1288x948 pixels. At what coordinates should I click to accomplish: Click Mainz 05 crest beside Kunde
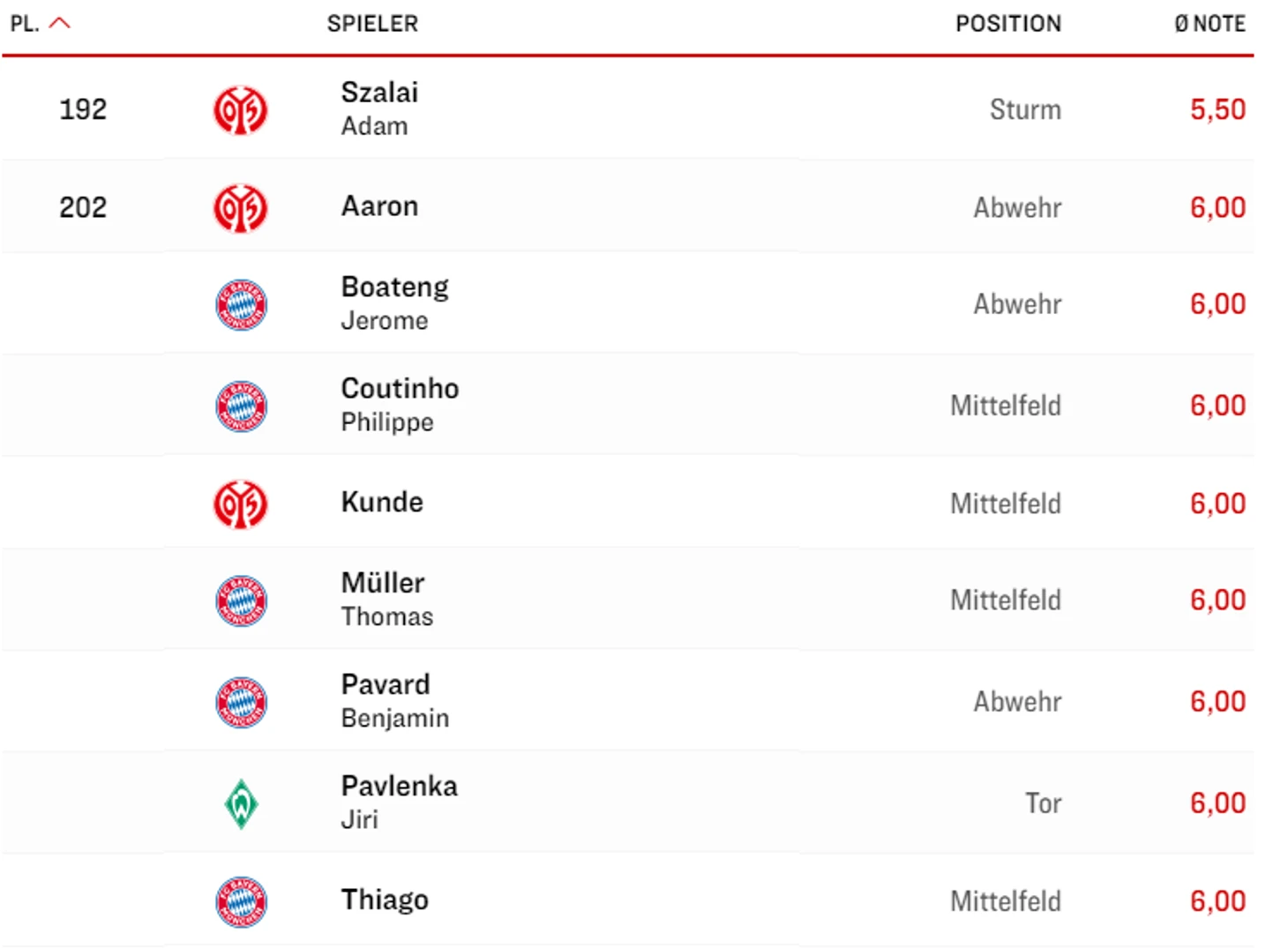pyautogui.click(x=240, y=504)
